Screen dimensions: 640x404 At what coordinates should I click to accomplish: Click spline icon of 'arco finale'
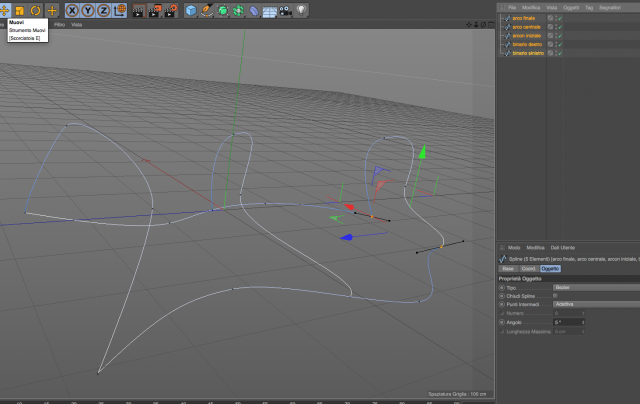pyautogui.click(x=507, y=18)
